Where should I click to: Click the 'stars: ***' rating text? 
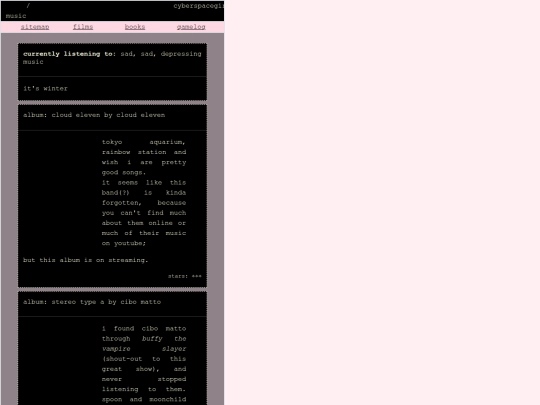[185, 276]
